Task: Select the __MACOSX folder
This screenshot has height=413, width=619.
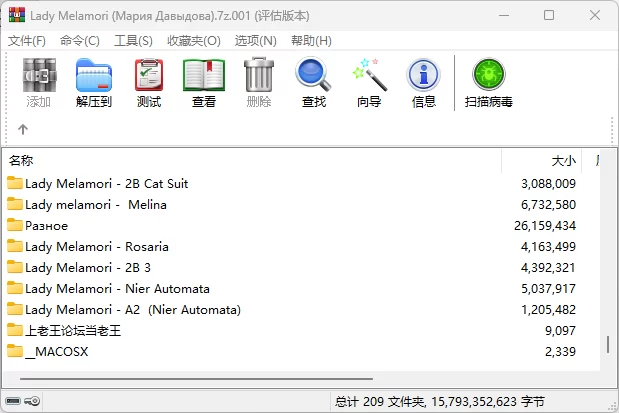Action: (56, 351)
